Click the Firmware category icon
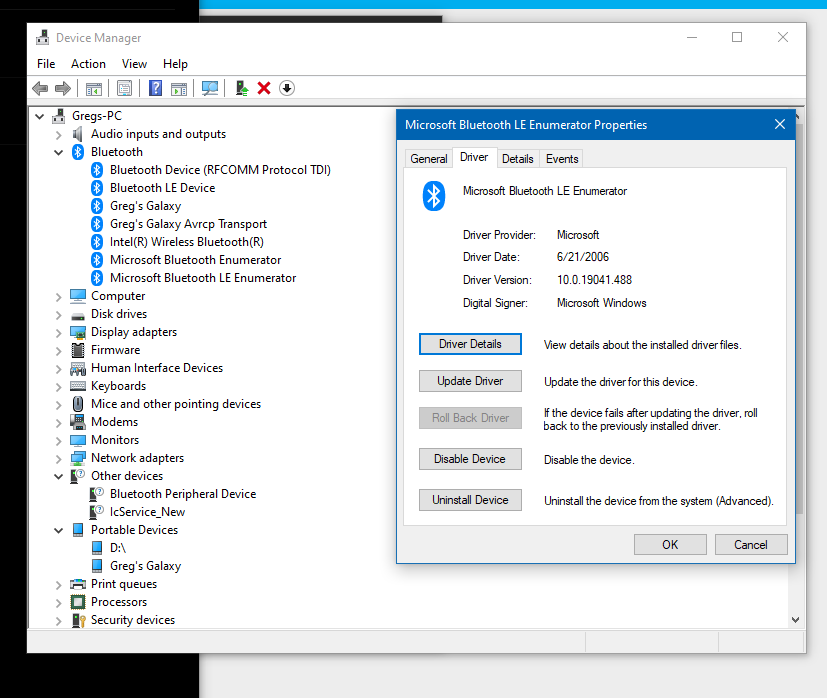 point(78,350)
